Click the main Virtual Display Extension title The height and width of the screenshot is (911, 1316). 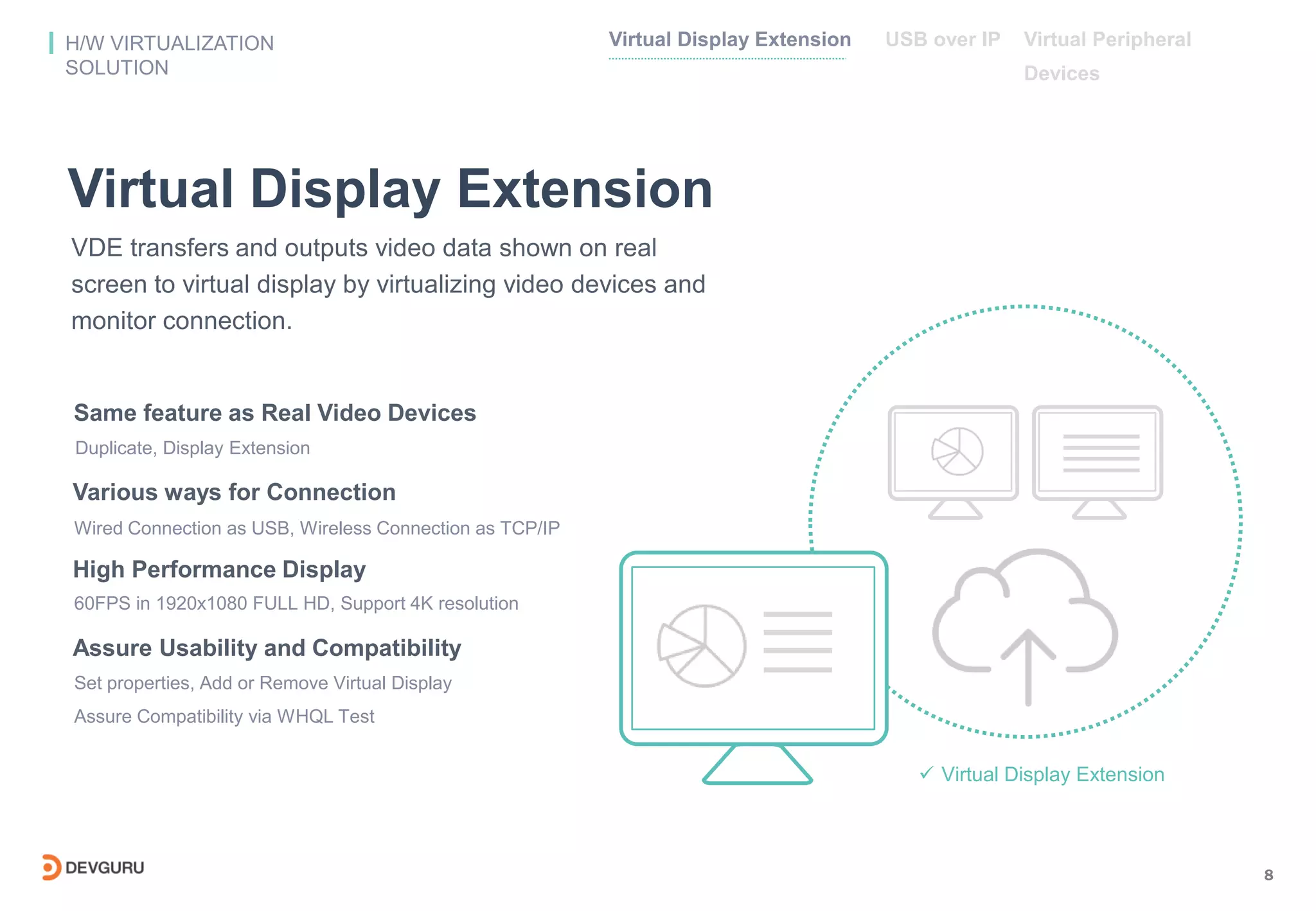(390, 189)
